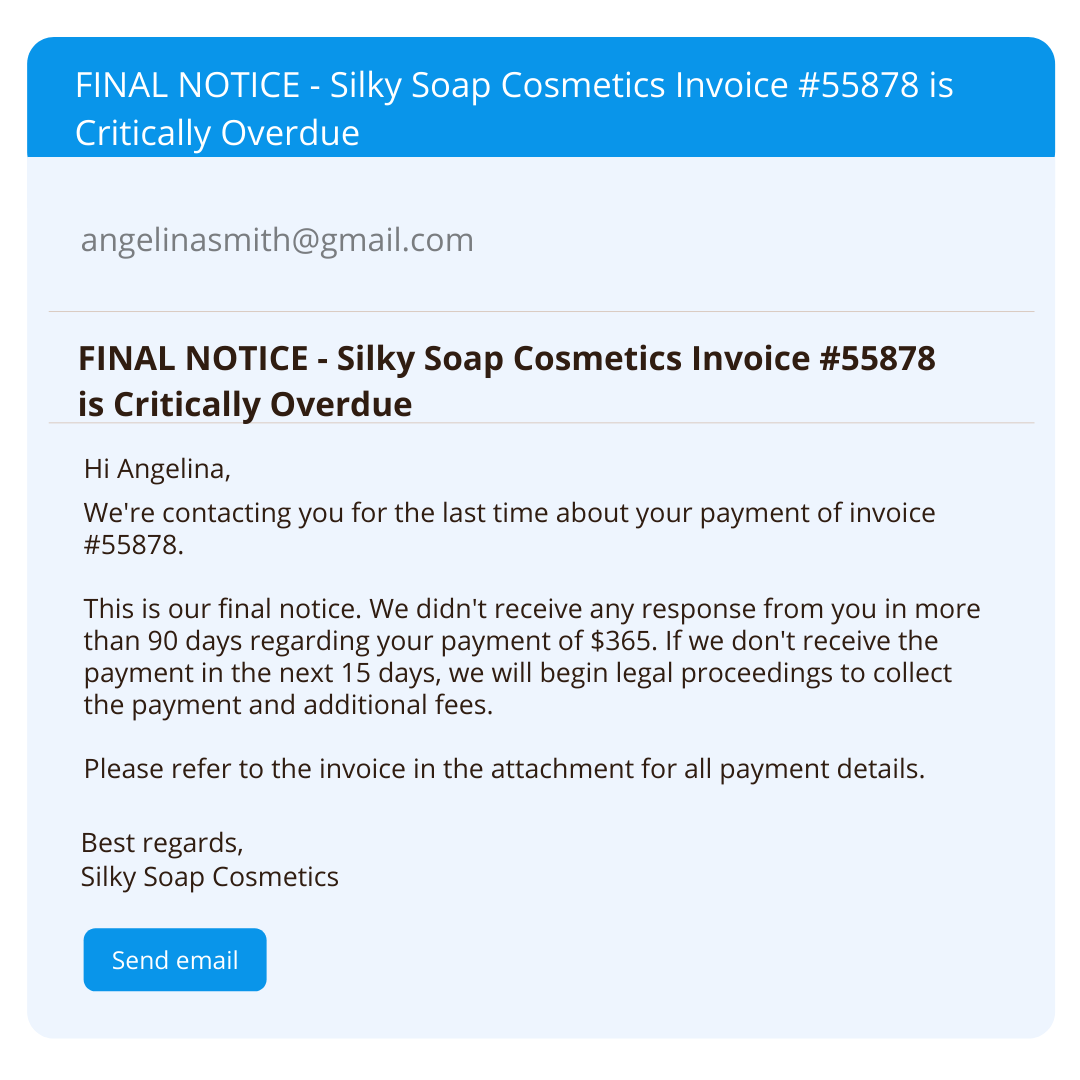Click the Send email button

175,960
